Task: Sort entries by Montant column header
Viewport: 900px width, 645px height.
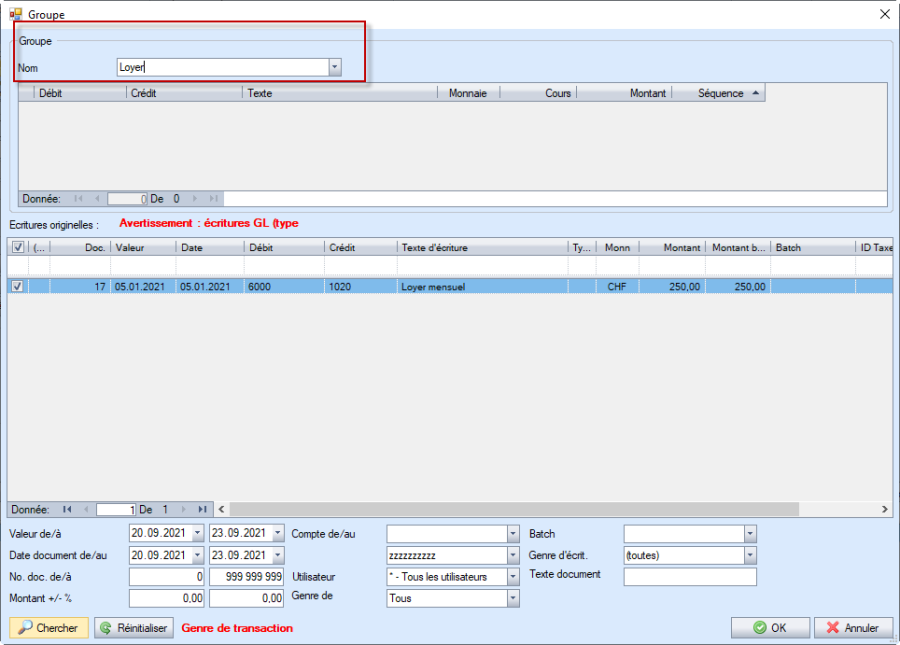Action: (x=672, y=247)
